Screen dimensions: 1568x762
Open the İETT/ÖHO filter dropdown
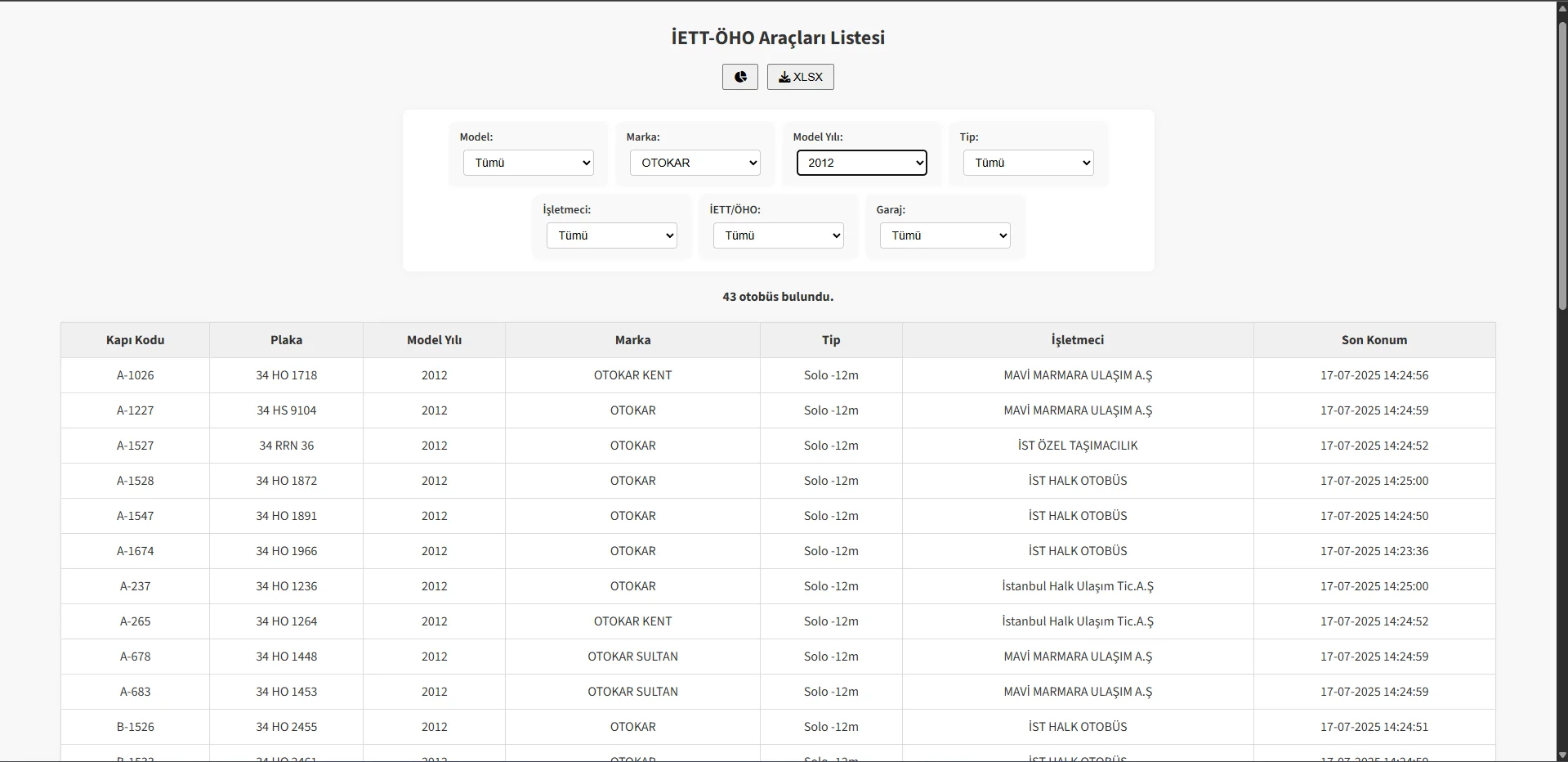click(778, 235)
